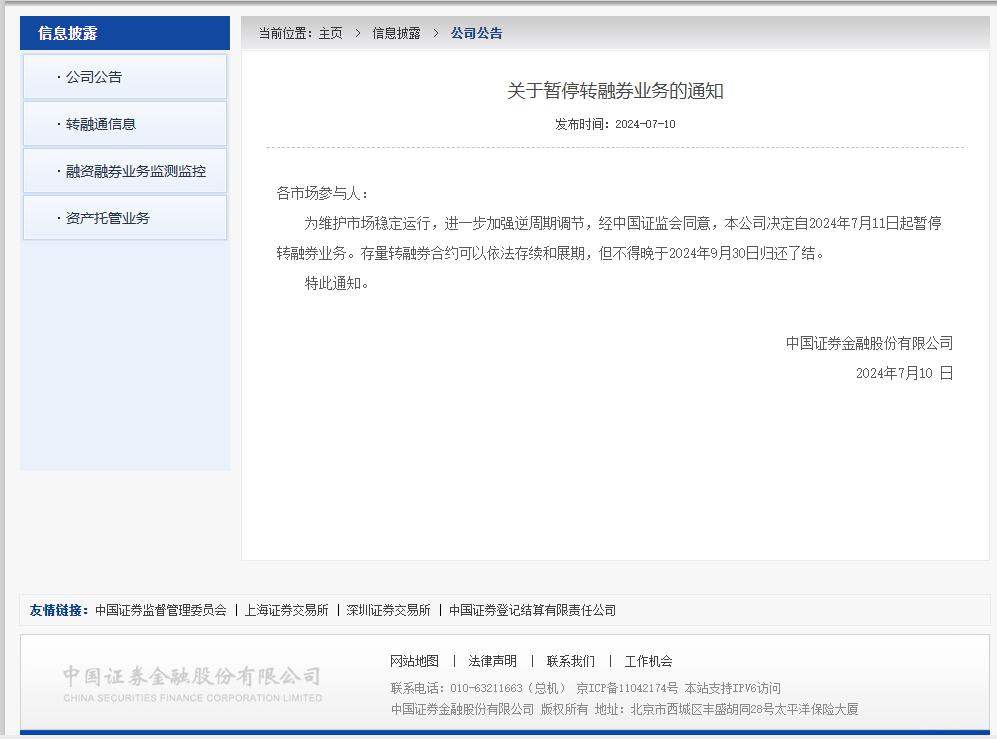Click the signature 中国证券金融股份有限公司 under notice
Image resolution: width=997 pixels, height=739 pixels.
[869, 343]
